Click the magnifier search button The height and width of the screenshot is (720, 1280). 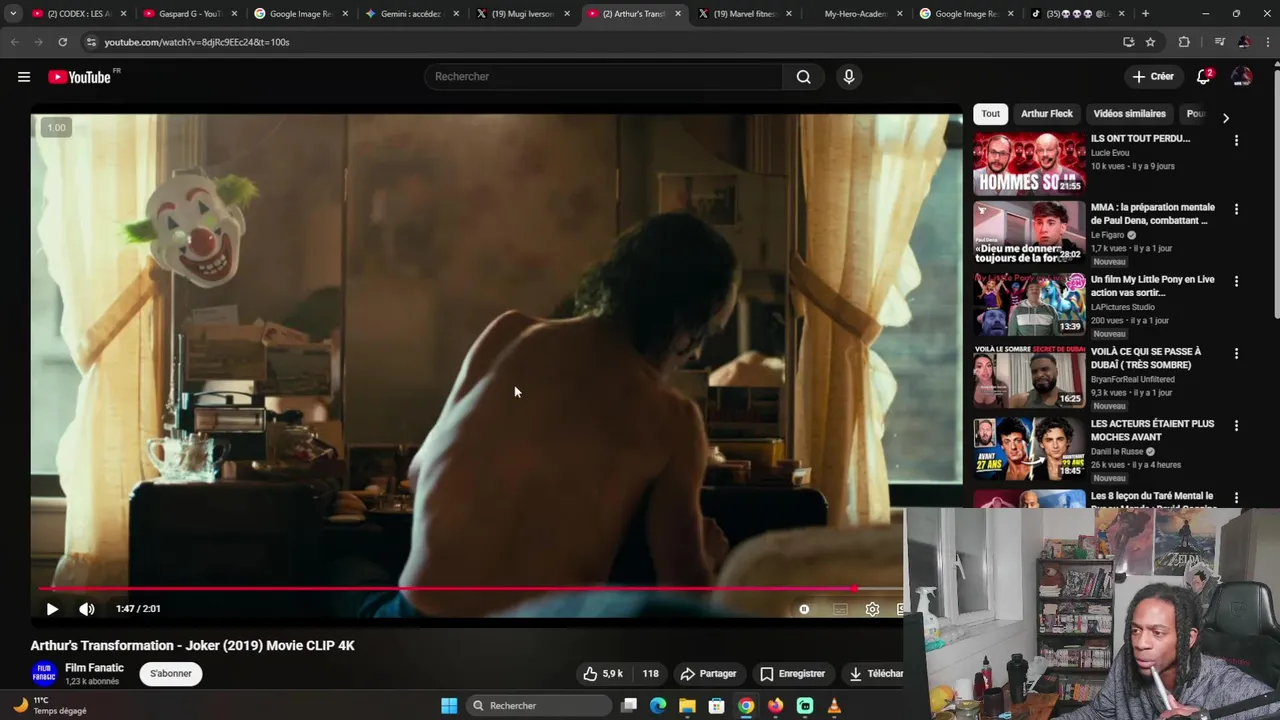[803, 77]
